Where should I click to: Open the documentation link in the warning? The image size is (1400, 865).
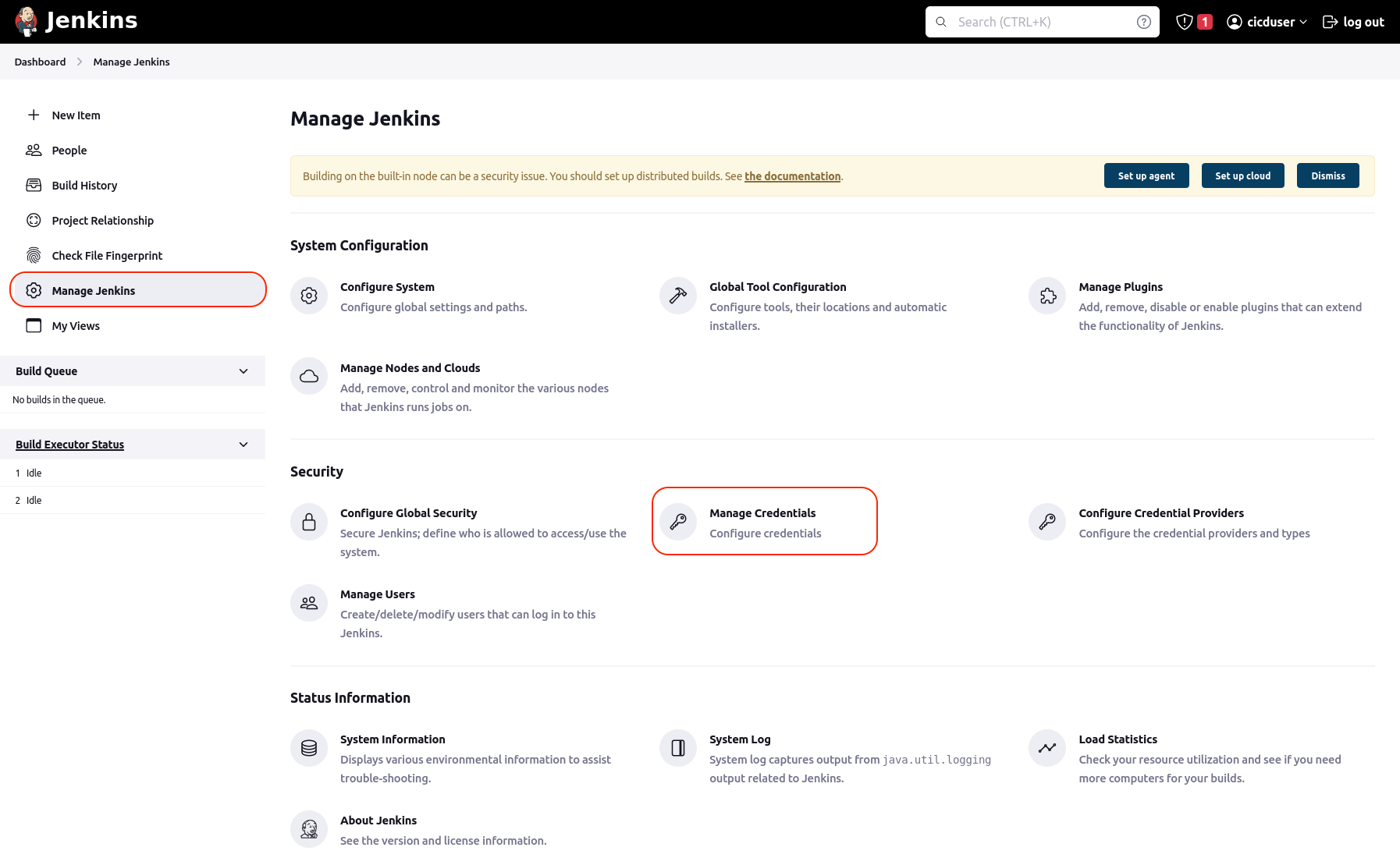pyautogui.click(x=793, y=176)
